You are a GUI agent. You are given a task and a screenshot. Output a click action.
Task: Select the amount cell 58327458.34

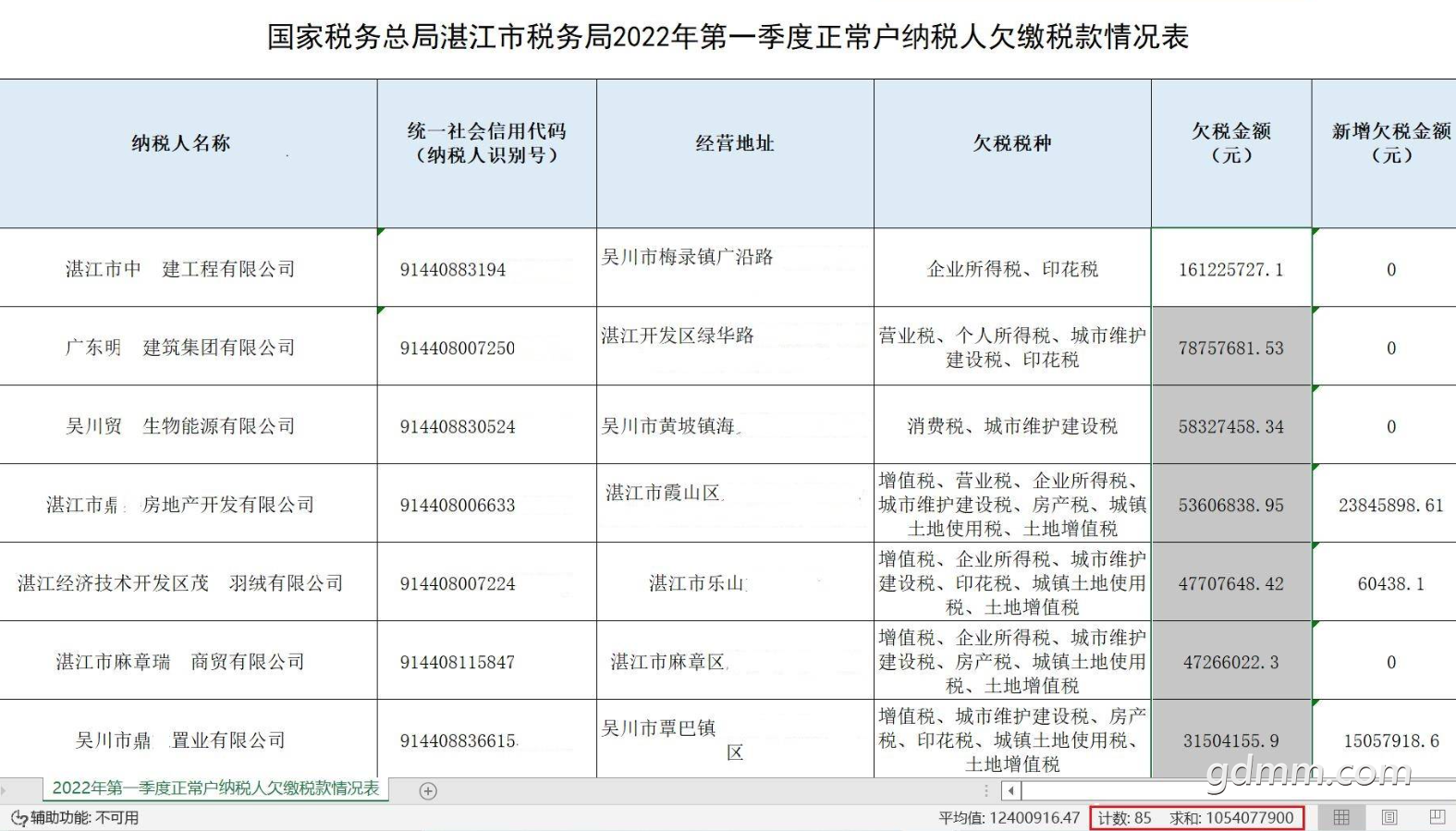click(1231, 425)
